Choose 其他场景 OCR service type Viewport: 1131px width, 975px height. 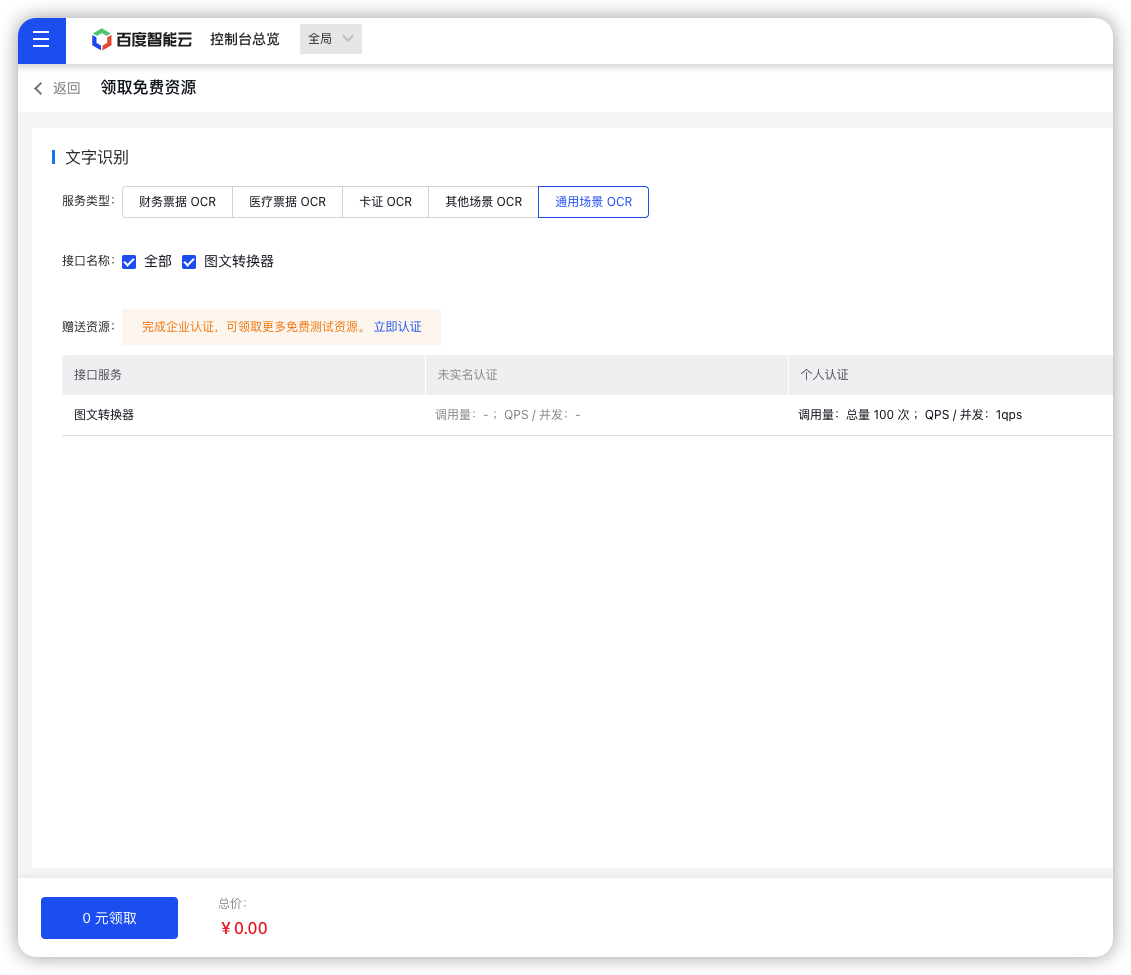click(483, 202)
